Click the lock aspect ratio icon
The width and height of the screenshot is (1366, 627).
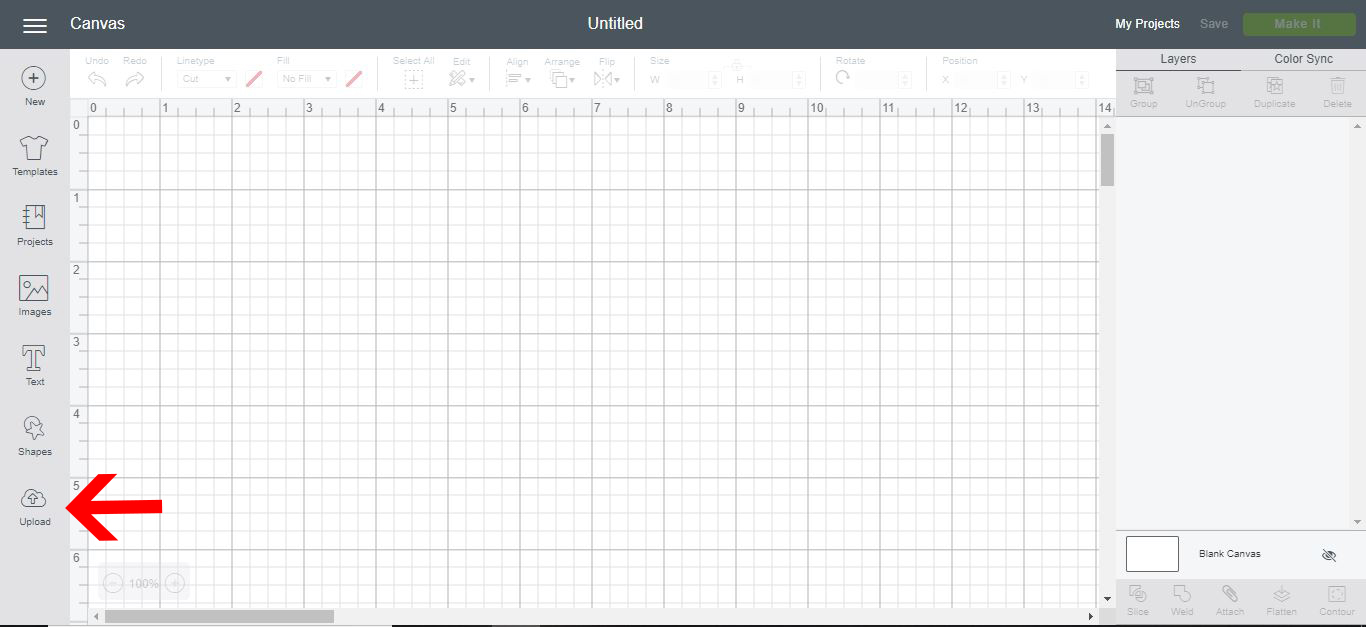point(737,63)
